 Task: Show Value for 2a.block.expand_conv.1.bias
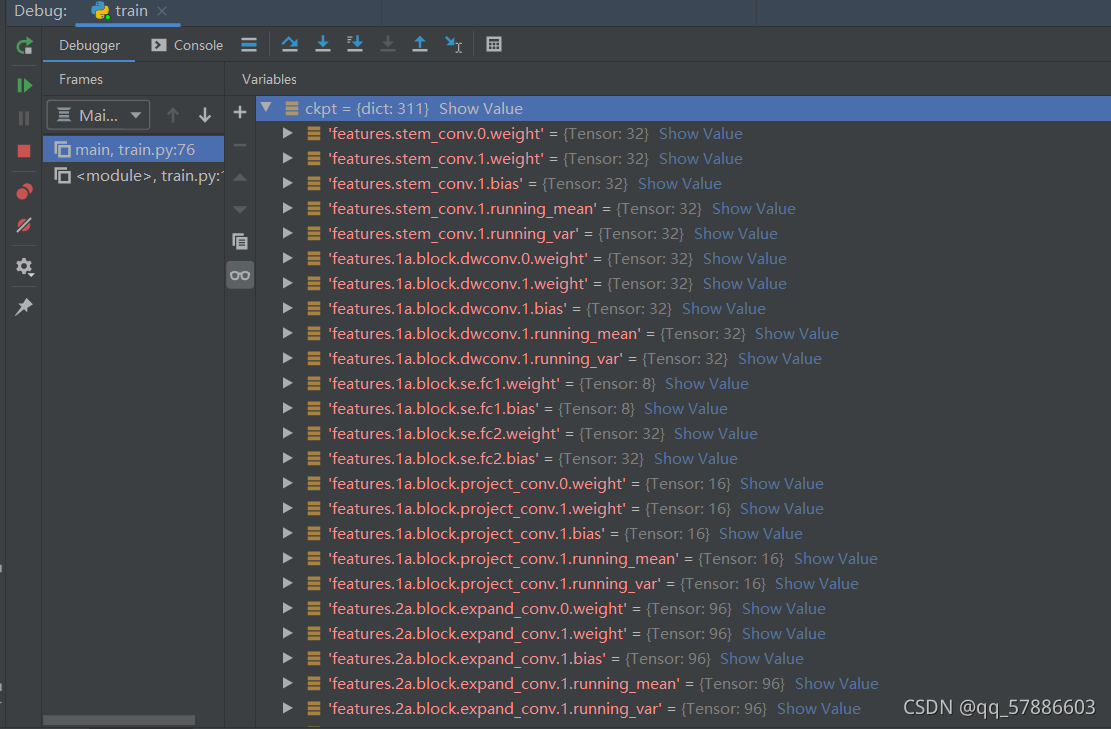(762, 658)
